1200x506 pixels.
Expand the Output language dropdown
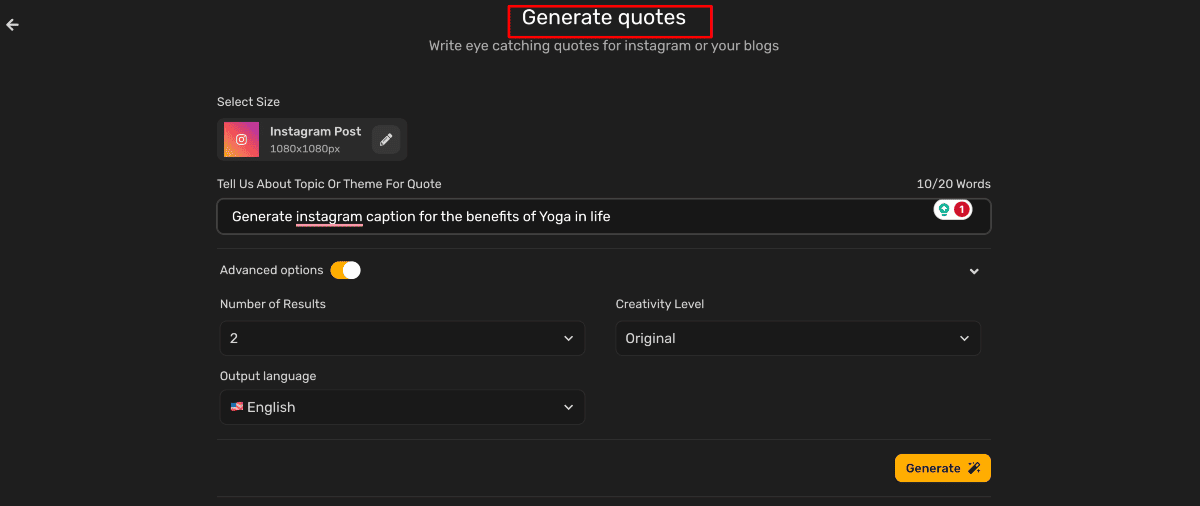tap(400, 407)
